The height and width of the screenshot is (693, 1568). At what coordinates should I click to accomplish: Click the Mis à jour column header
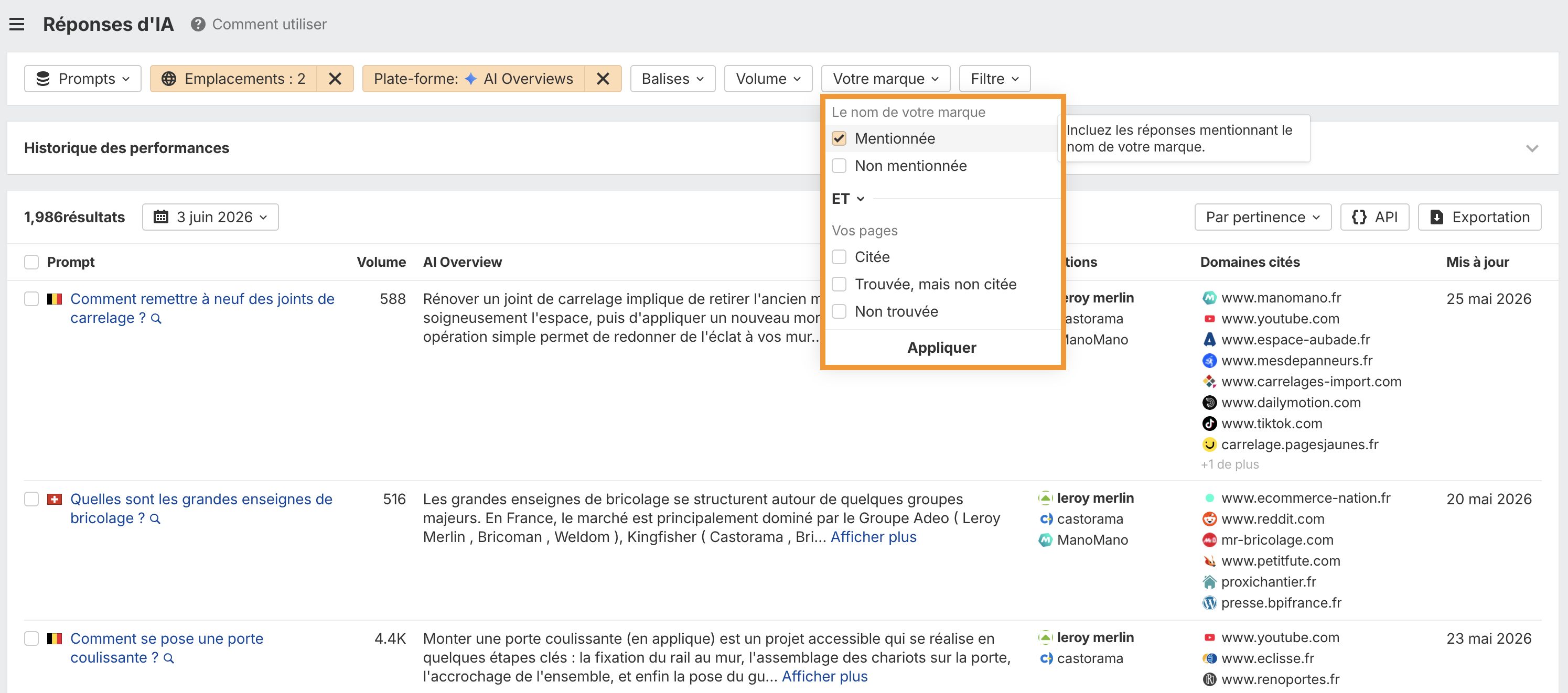1477,262
